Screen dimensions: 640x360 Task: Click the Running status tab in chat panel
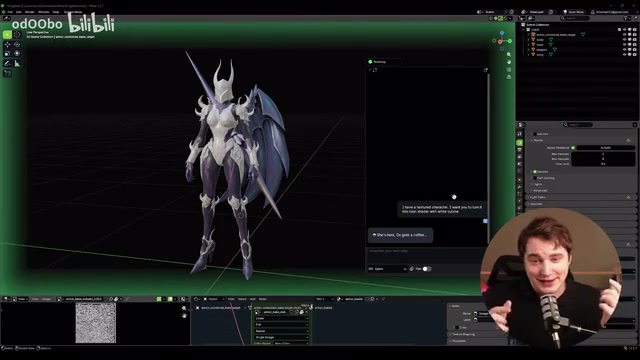pos(384,62)
